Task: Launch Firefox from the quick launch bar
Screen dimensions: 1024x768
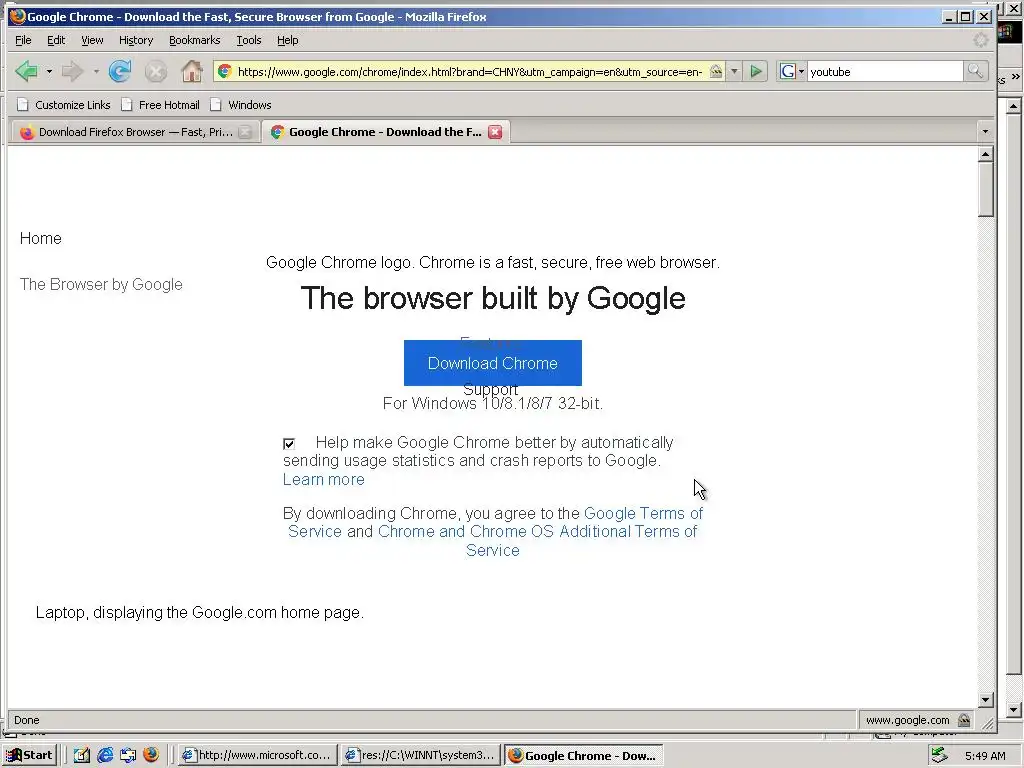Action: [x=151, y=755]
